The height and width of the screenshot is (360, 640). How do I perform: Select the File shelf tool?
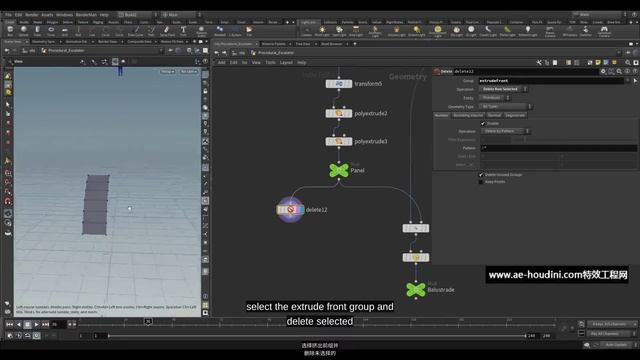click(x=249, y=31)
